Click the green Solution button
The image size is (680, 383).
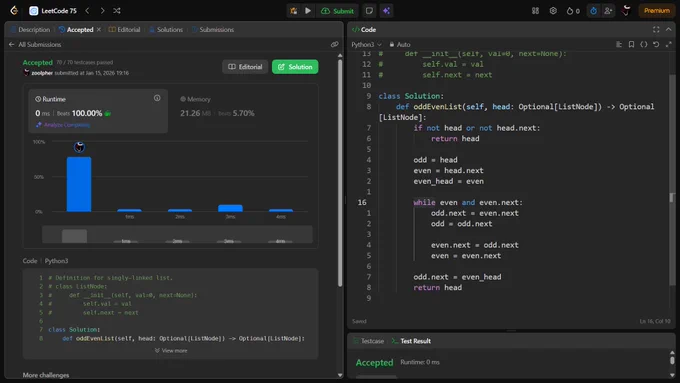[295, 67]
